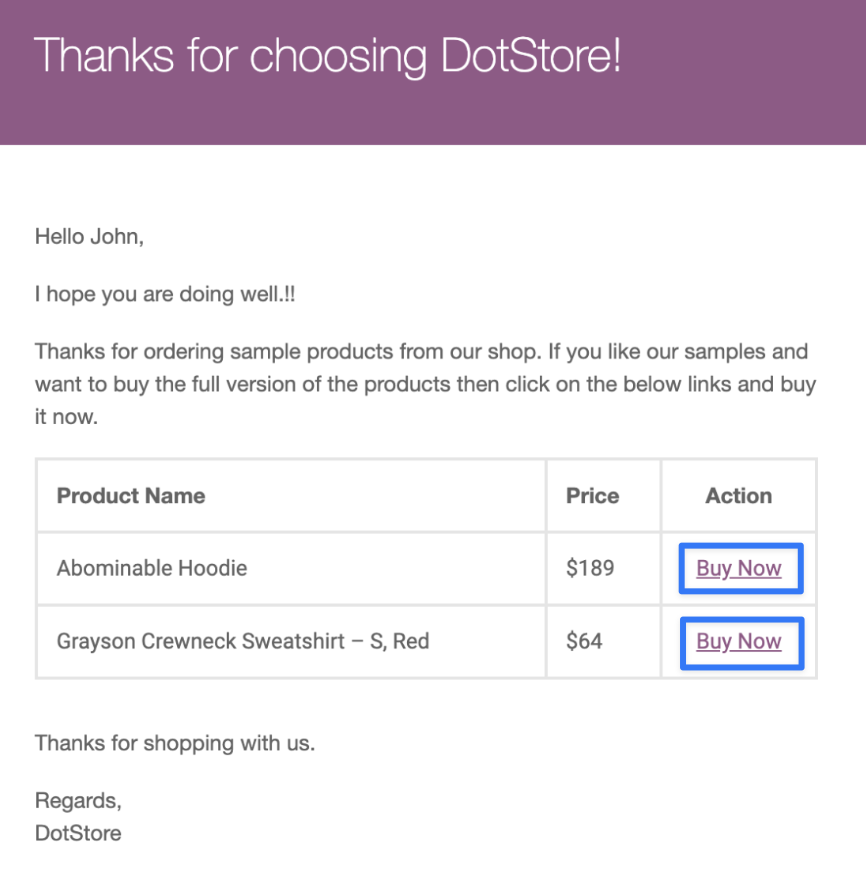Click the 'Thanks for choosing DotStore!' heading
The width and height of the screenshot is (866, 872).
327,56
